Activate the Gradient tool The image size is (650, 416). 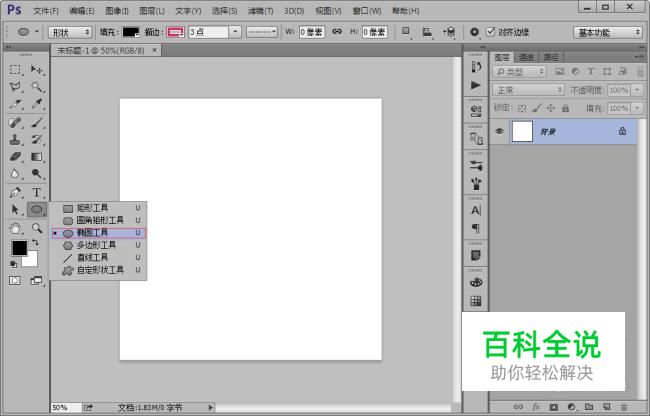37,157
